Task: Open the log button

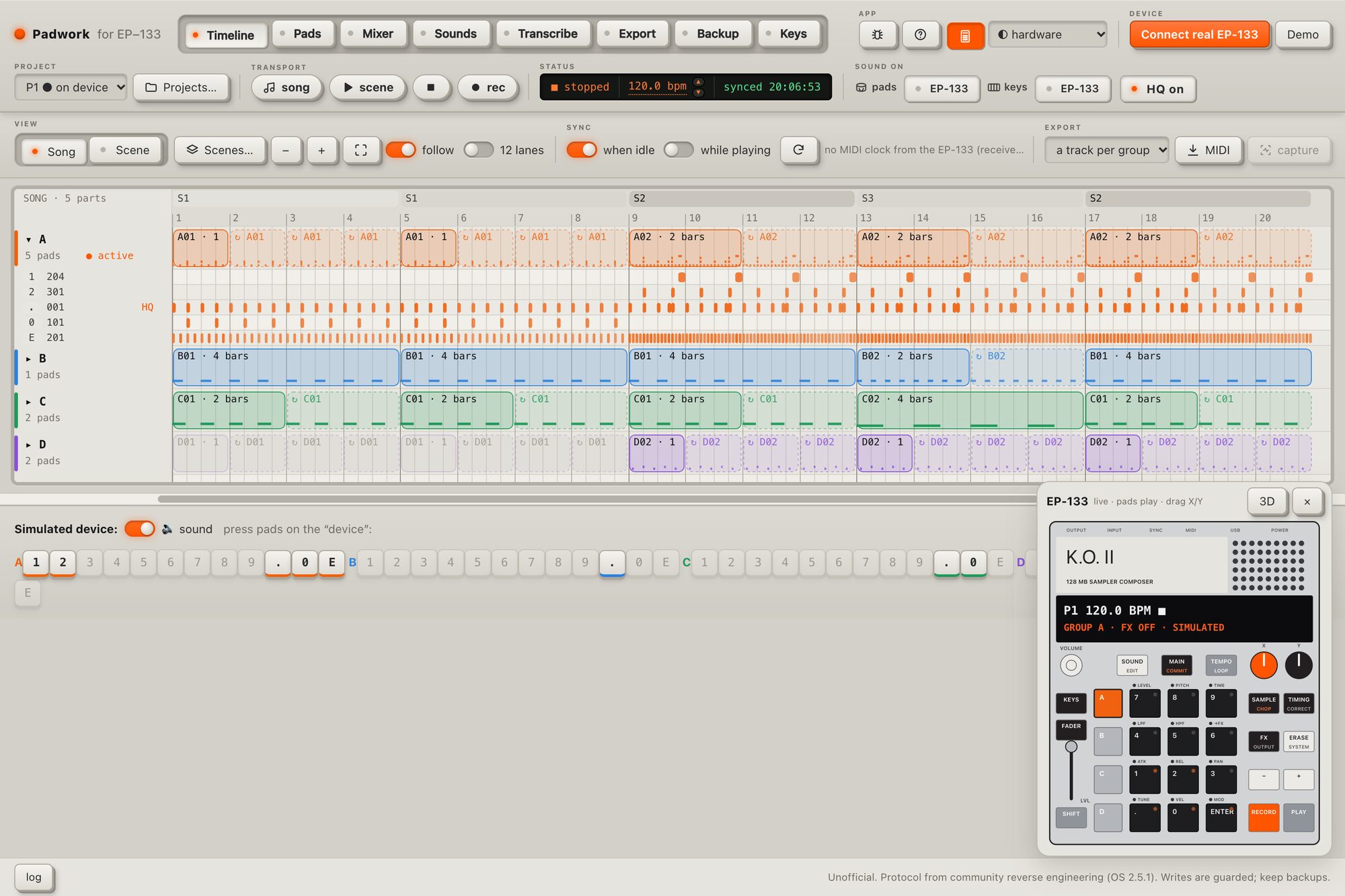Action: (34, 877)
